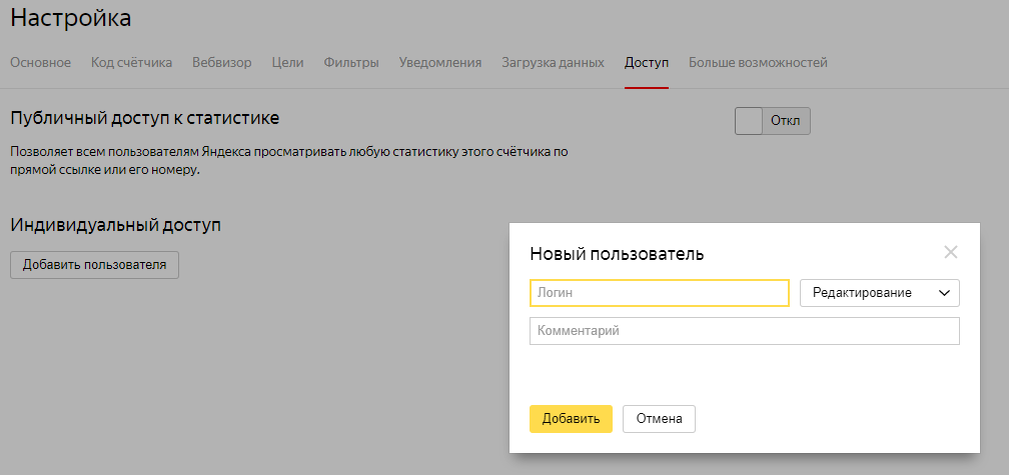Screen dimensions: 1009x475
Task: Click the Индивидуальный доступ heading
Action: 116,225
